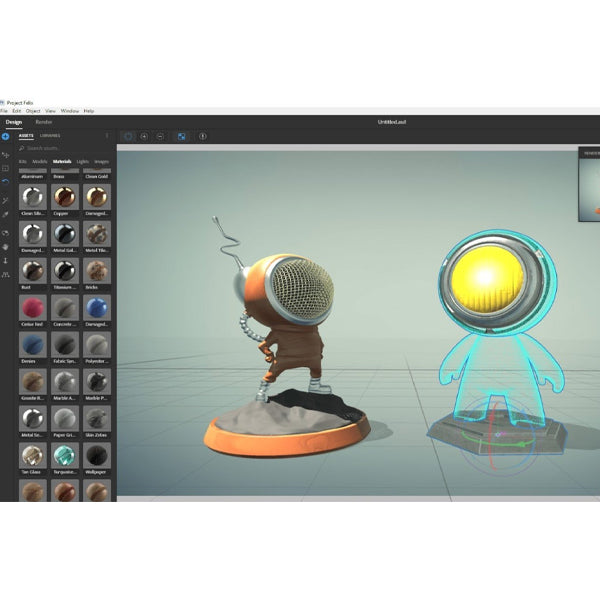Viewport: 600px width, 600px height.
Task: Click the zoom in viewport toolbar icon
Action: (144, 136)
